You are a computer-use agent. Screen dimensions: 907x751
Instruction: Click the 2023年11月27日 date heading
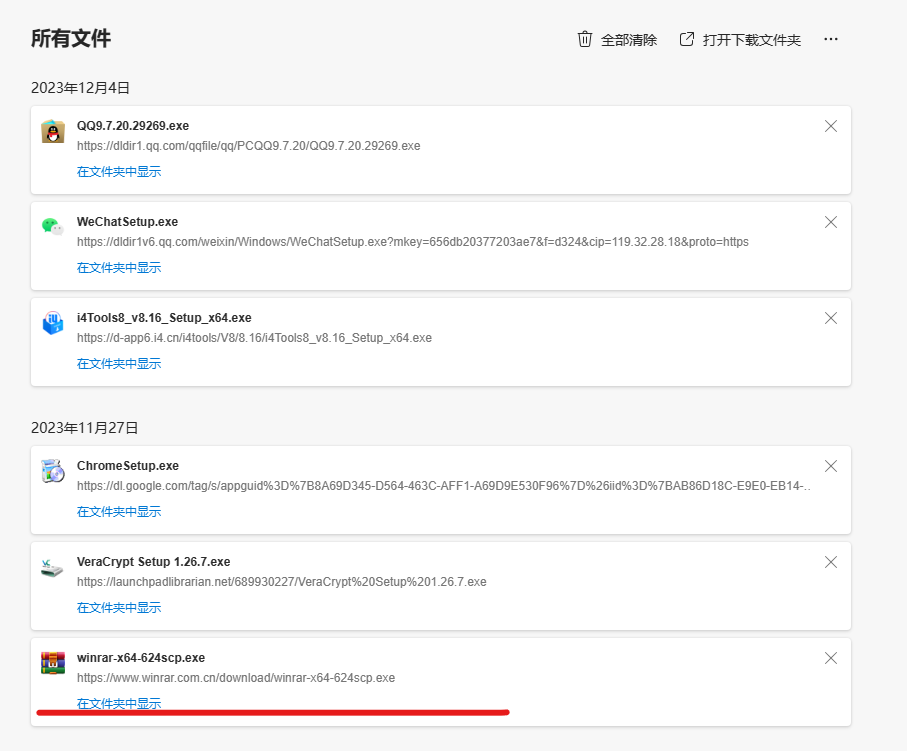click(84, 428)
